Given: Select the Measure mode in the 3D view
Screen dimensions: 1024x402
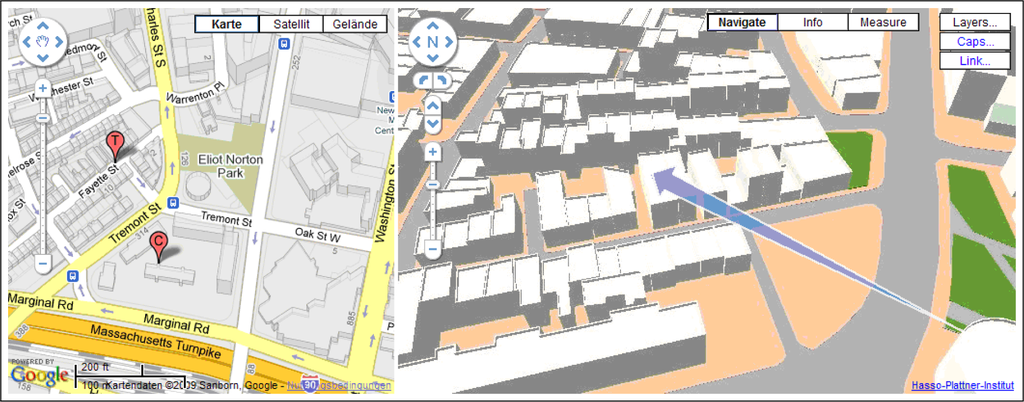Looking at the screenshot, I should (x=883, y=22).
